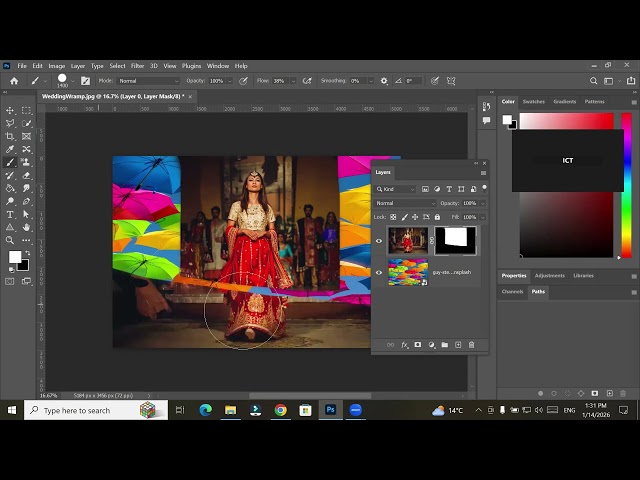Open the brush Mode dropdown
The image size is (640, 480).
(x=149, y=81)
